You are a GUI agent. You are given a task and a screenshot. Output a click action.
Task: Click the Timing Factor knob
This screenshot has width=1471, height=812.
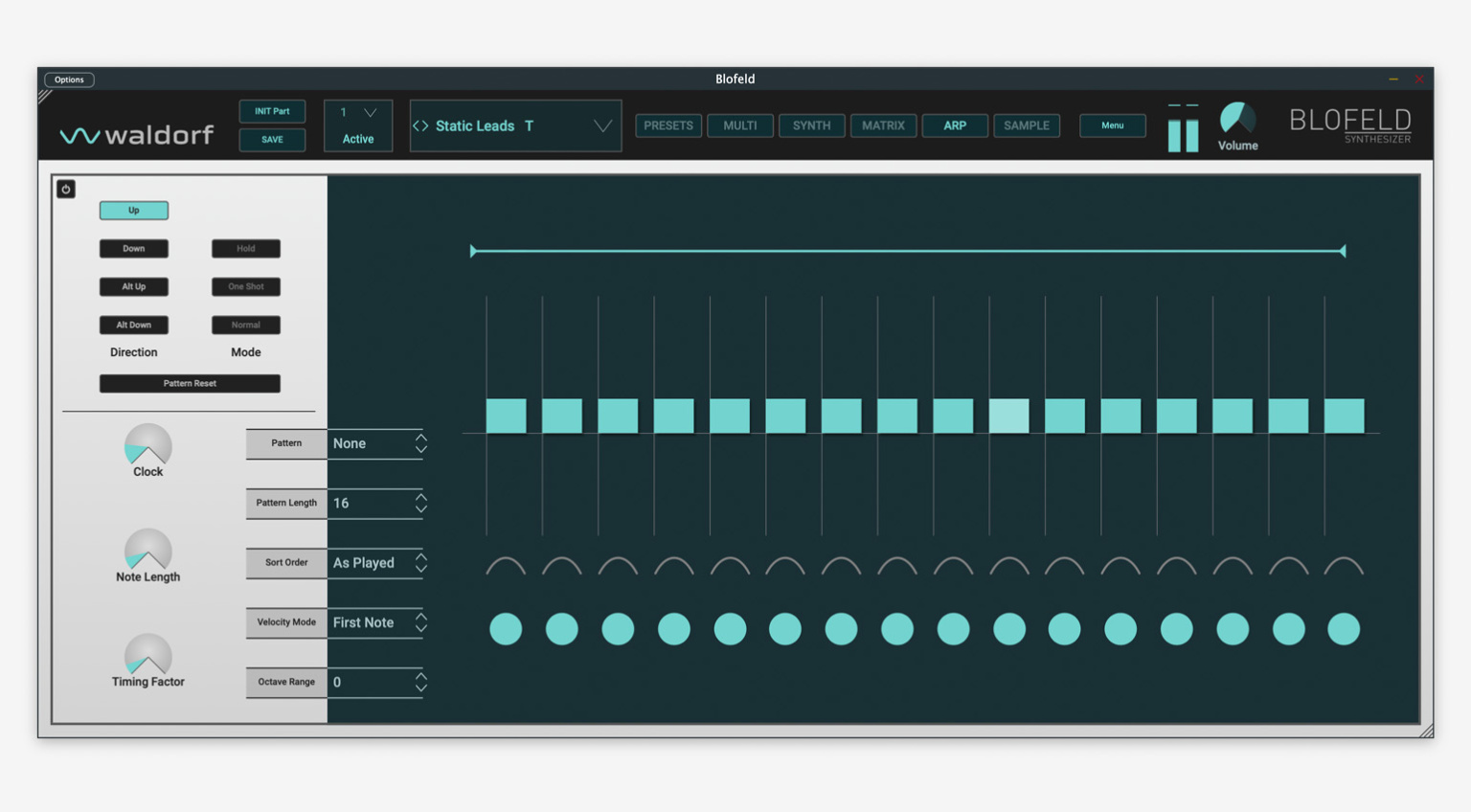coord(147,655)
